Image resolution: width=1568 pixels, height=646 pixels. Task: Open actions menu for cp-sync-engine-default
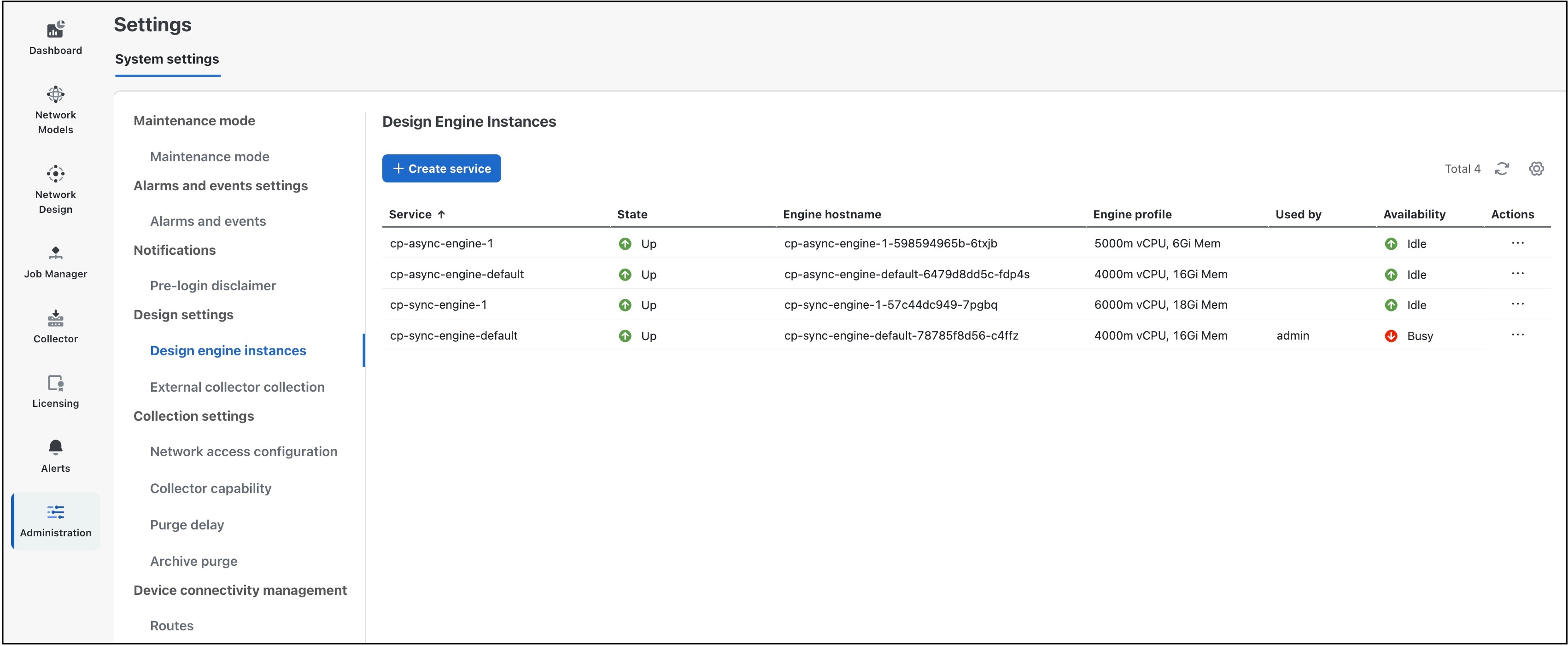tap(1517, 334)
